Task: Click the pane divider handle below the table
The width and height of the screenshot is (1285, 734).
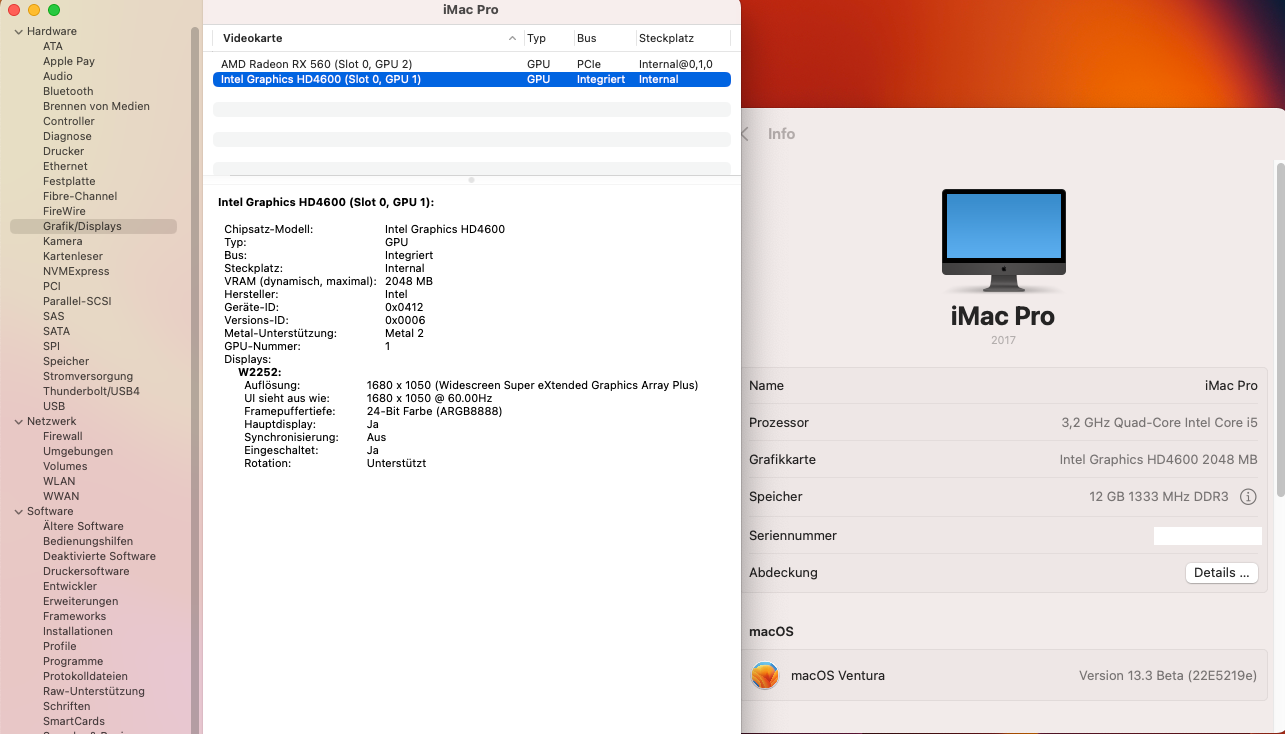Action: [x=471, y=180]
